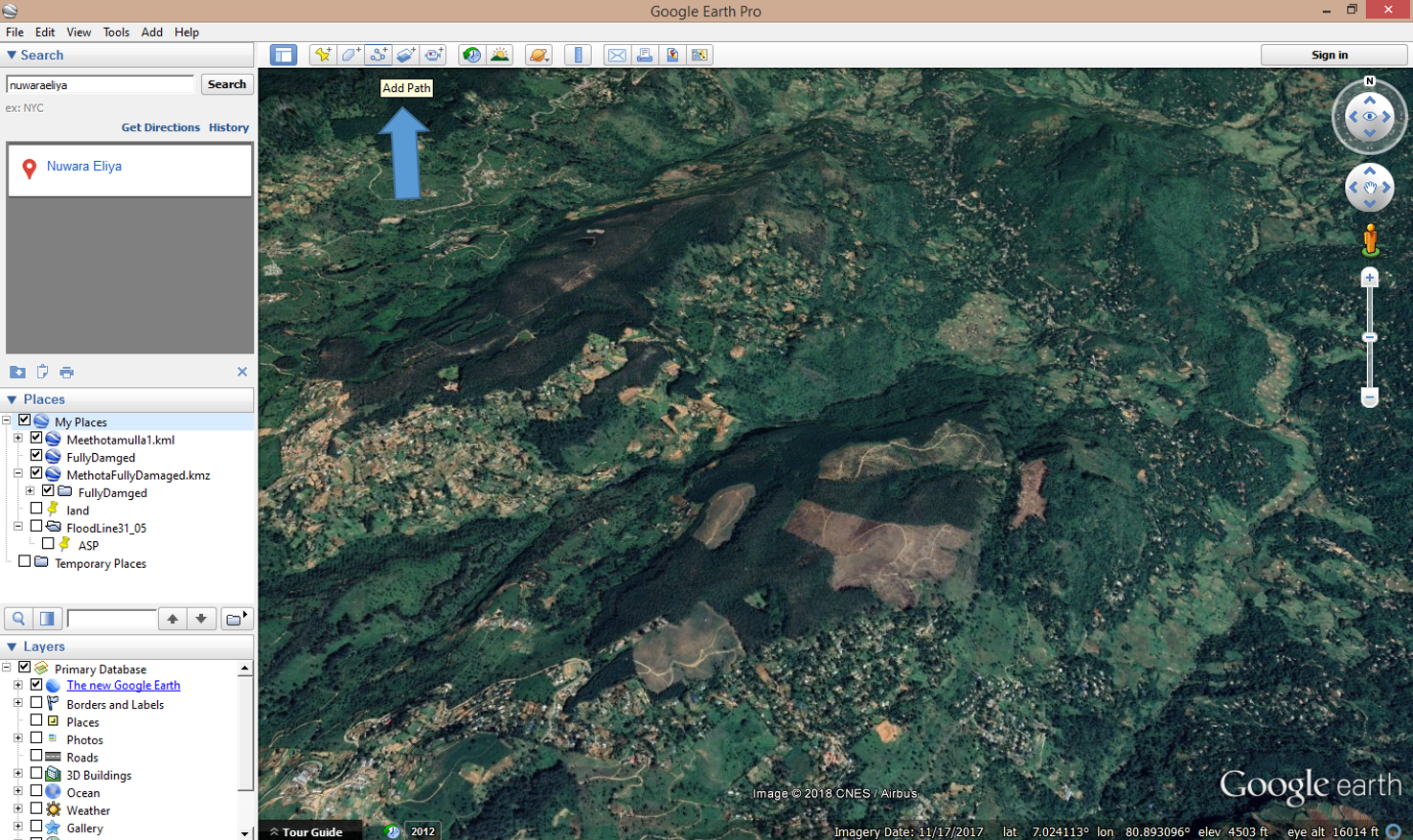Open The new Google Earth link
The width and height of the screenshot is (1413, 840).
pos(123,686)
